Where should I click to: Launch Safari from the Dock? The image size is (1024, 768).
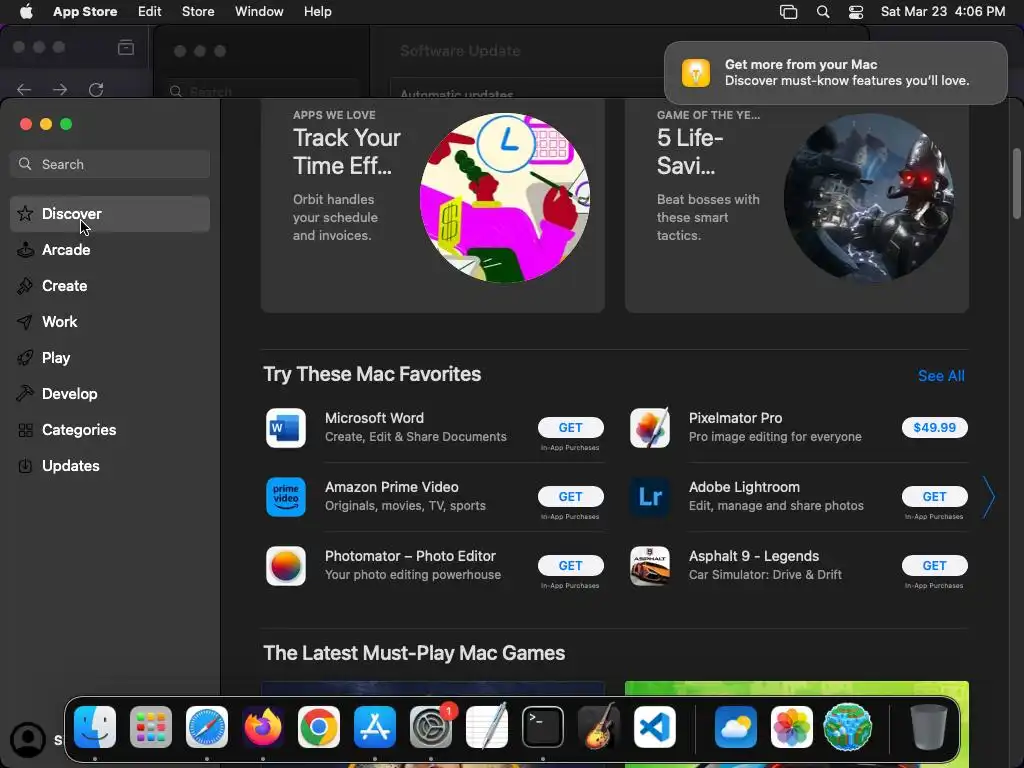207,727
